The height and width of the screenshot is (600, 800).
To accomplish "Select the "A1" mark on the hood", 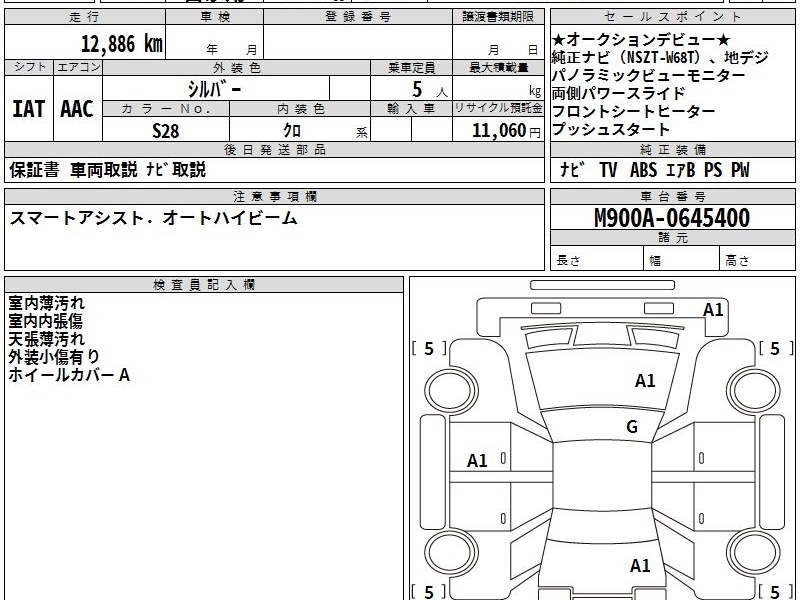I will click(x=645, y=381).
